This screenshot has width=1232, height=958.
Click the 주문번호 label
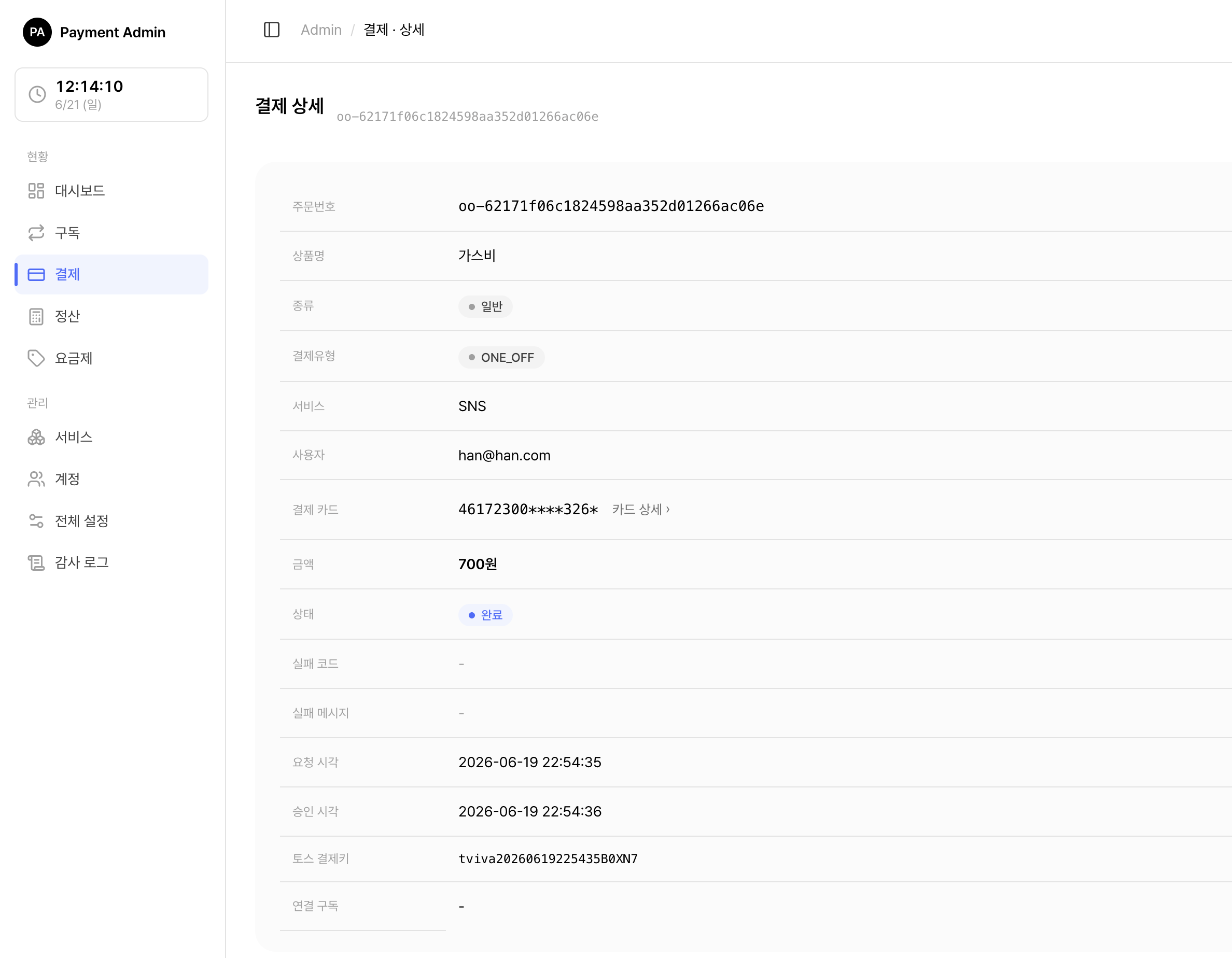(x=314, y=207)
